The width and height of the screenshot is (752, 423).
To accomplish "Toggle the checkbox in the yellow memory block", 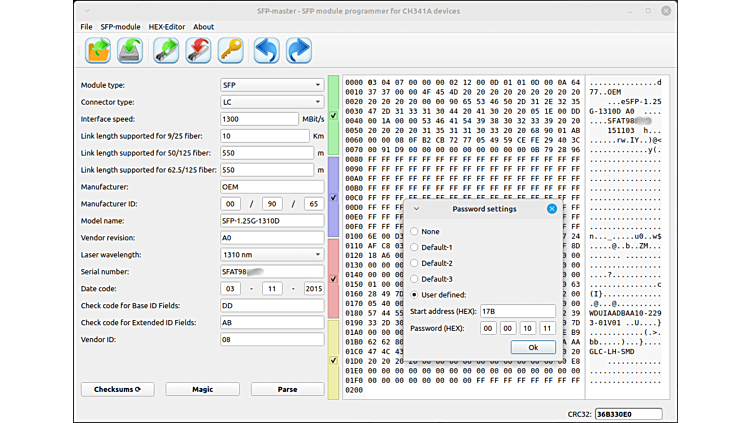I will click(334, 360).
